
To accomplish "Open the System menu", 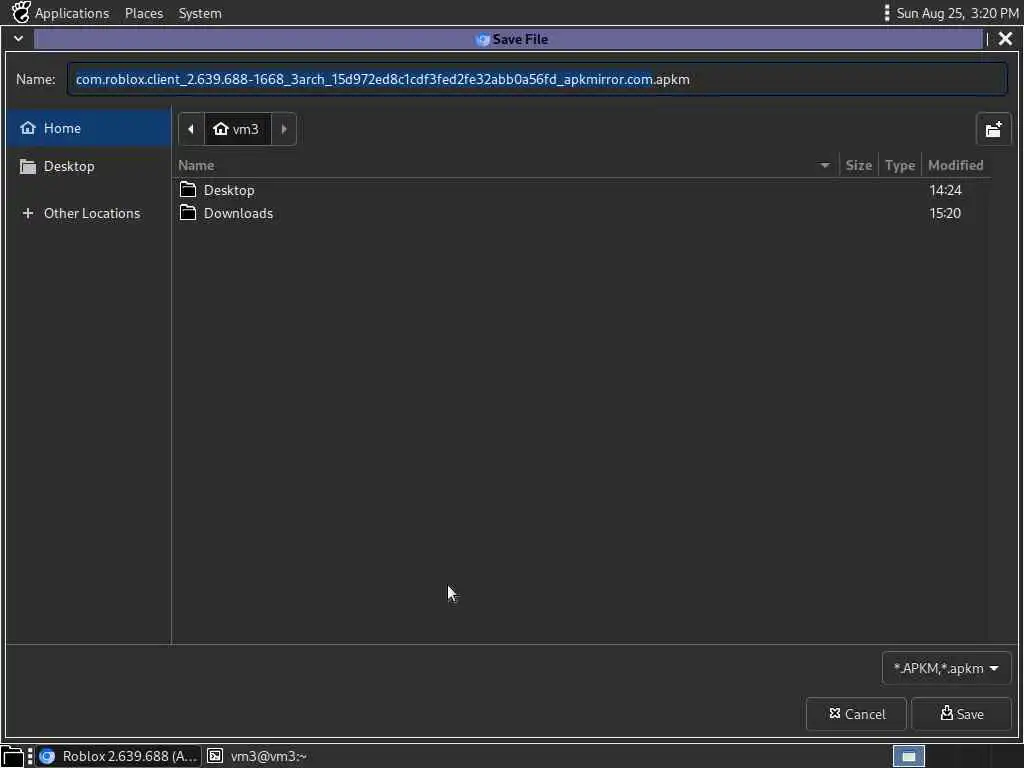I will pos(200,13).
